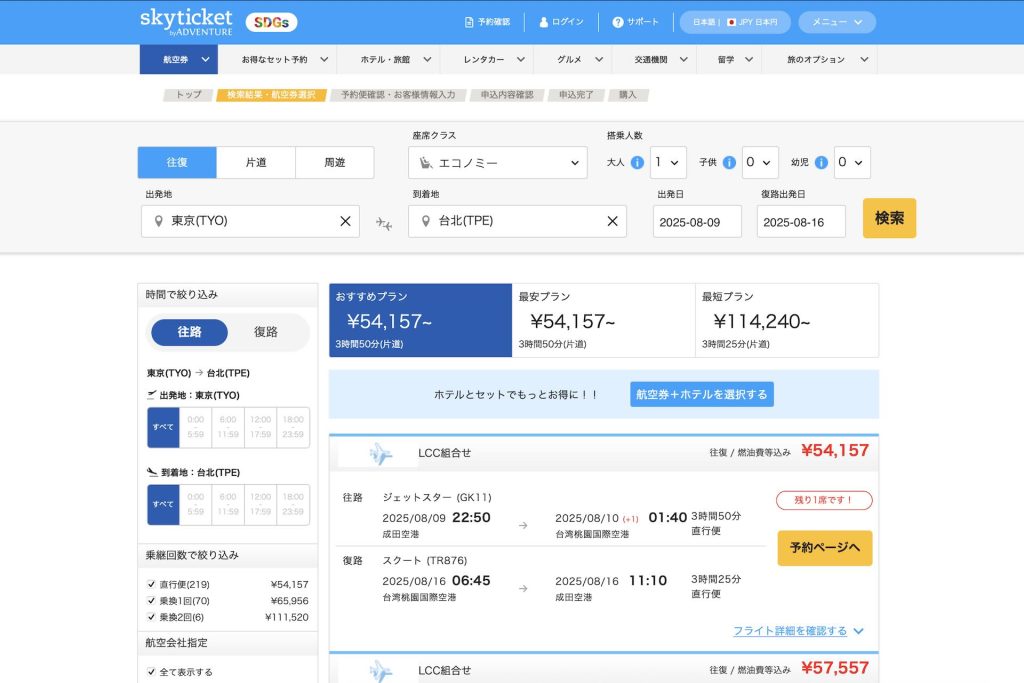This screenshot has width=1024, height=683.
Task: Open the 大人 passenger count dropdown
Action: (668, 162)
